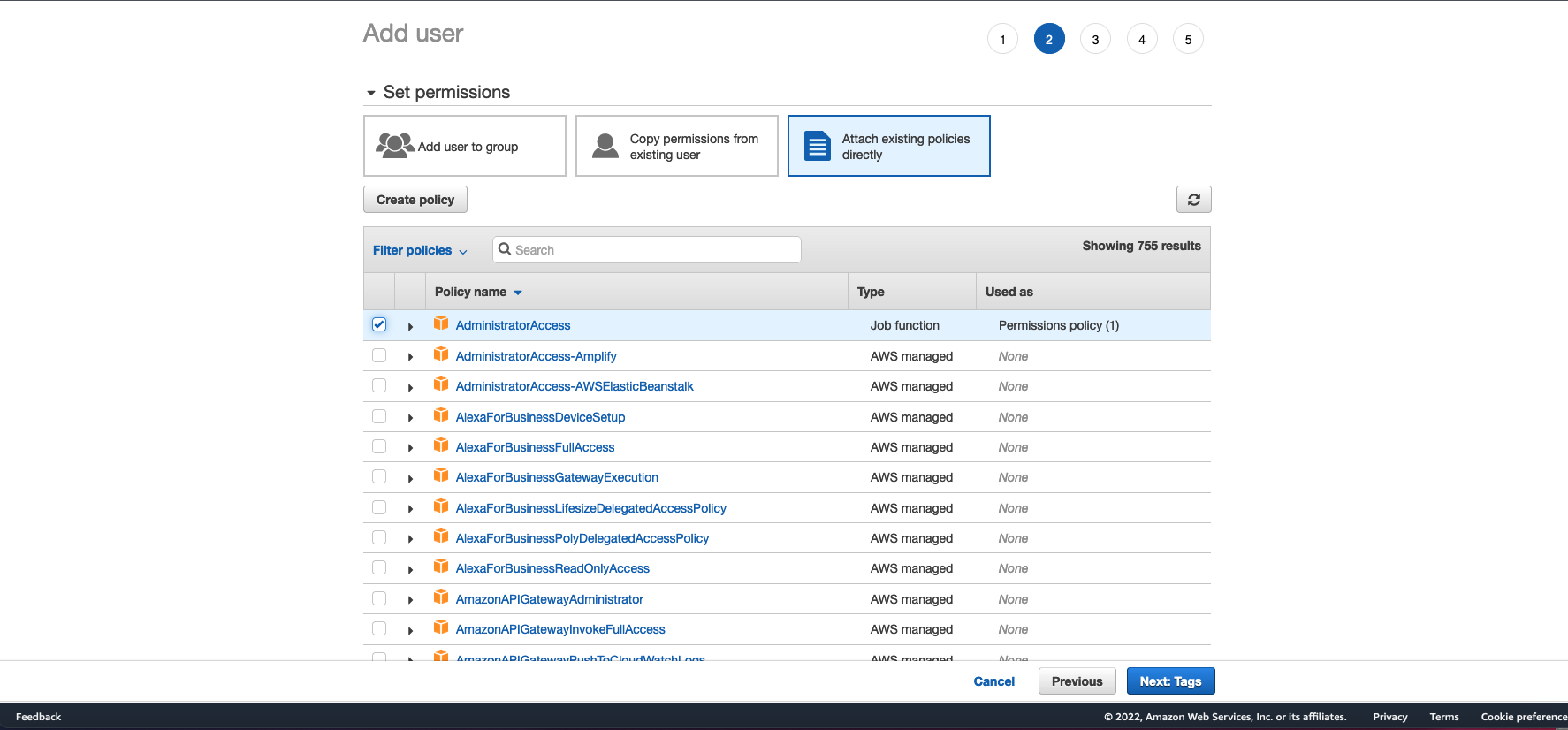
Task: Open the Filter policies dropdown
Action: pyautogui.click(x=420, y=250)
